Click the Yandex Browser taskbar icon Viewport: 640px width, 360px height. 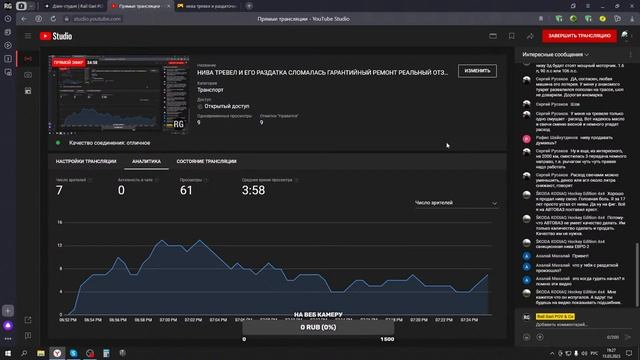click(x=57, y=353)
